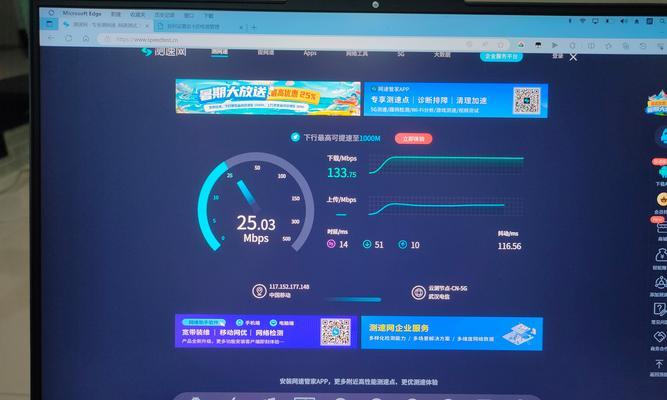Open the 测速网企业服务 banner
Viewport: 667px width, 400px height.
452,334
